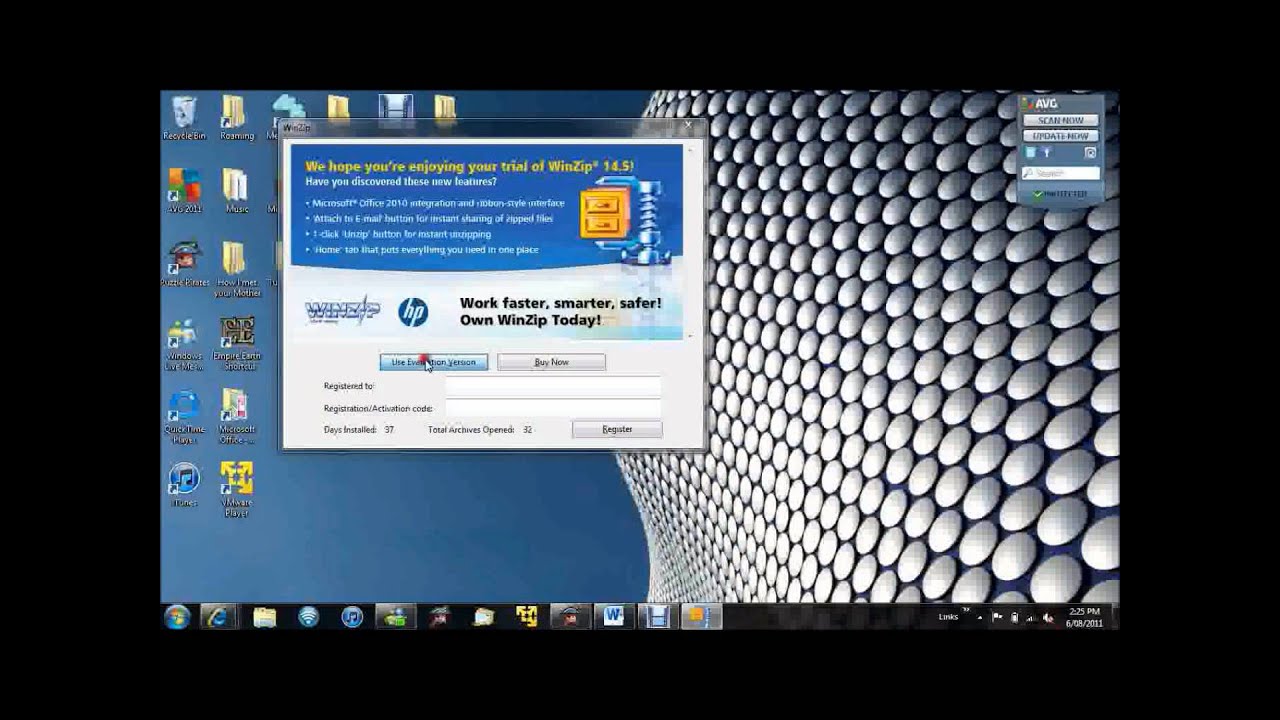Click the Use Evaluation Version button
1280x720 pixels.
pyautogui.click(x=434, y=362)
